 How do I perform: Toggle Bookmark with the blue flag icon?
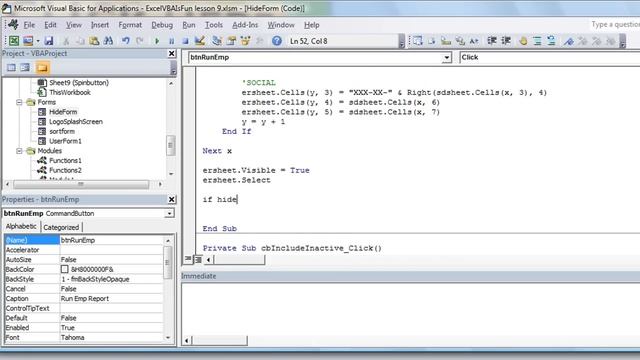click(569, 41)
